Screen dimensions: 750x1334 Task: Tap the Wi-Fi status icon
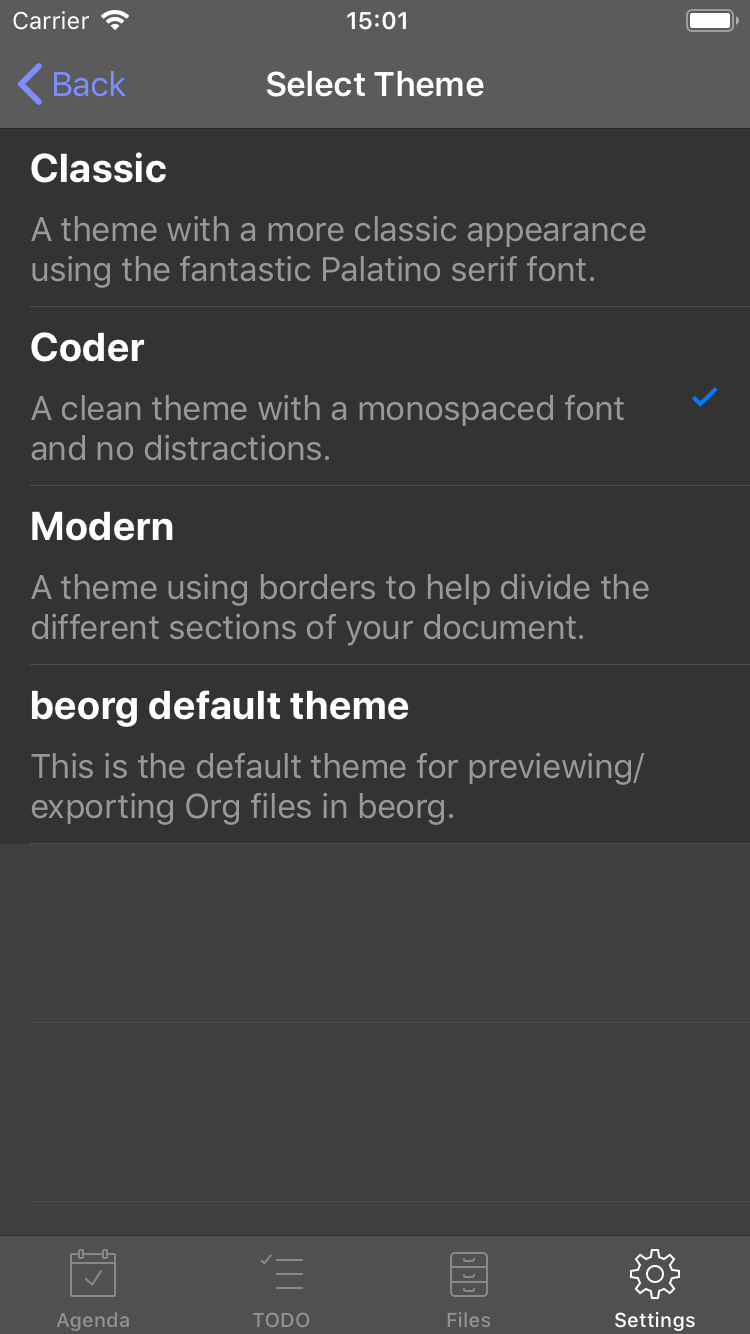(117, 20)
